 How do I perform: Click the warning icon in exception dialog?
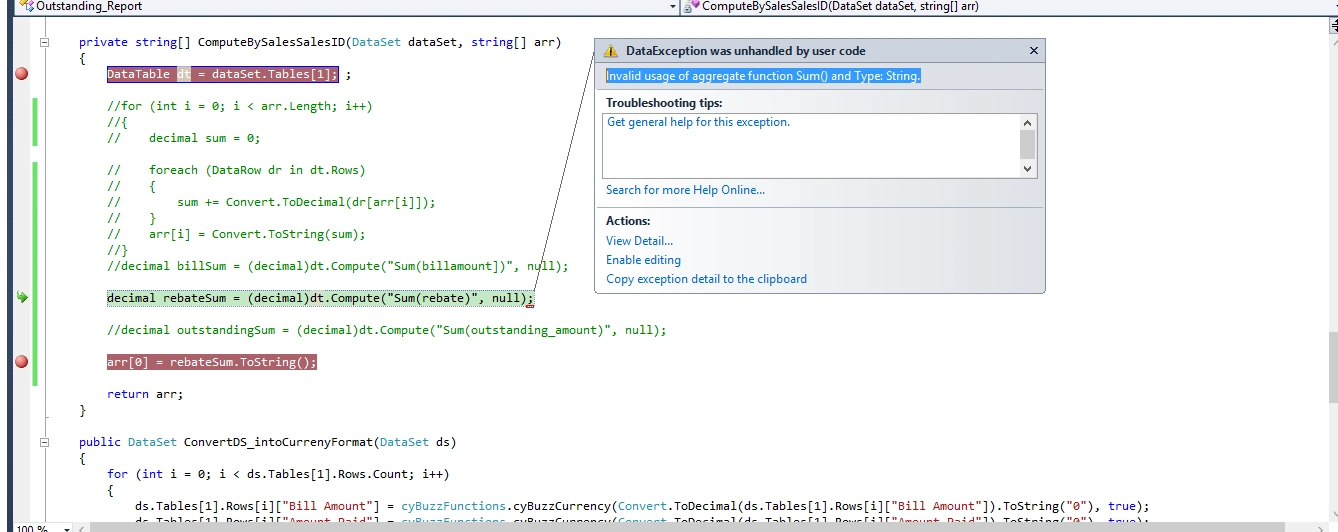[611, 51]
